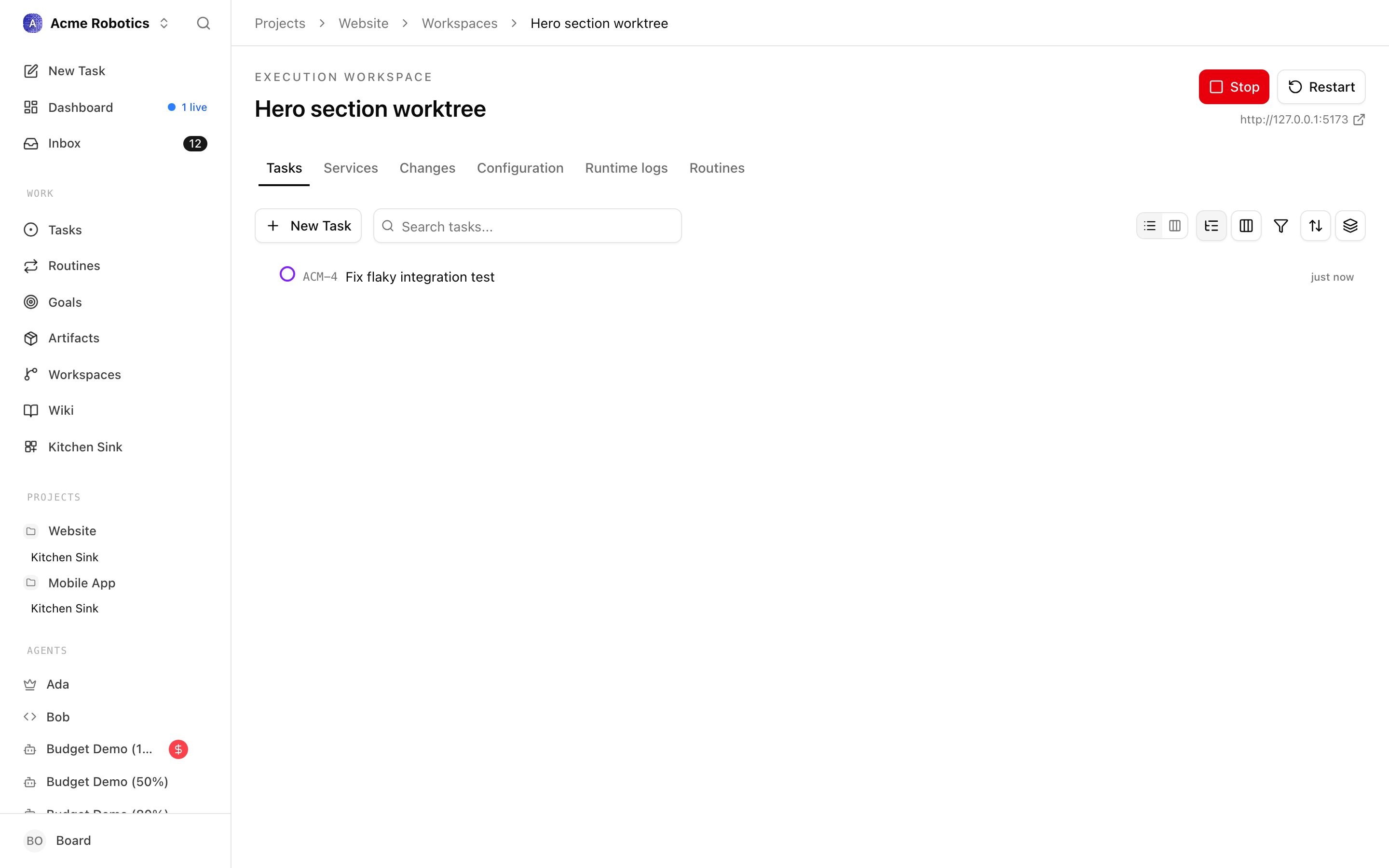The height and width of the screenshot is (868, 1389).
Task: Open the Budget Demo (1... agent
Action: pos(99,749)
